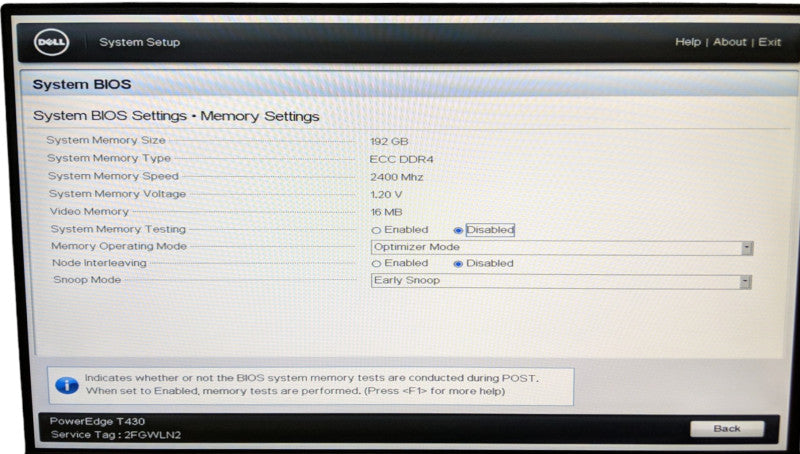
Task: Click the Dell logo icon
Action: click(x=52, y=42)
